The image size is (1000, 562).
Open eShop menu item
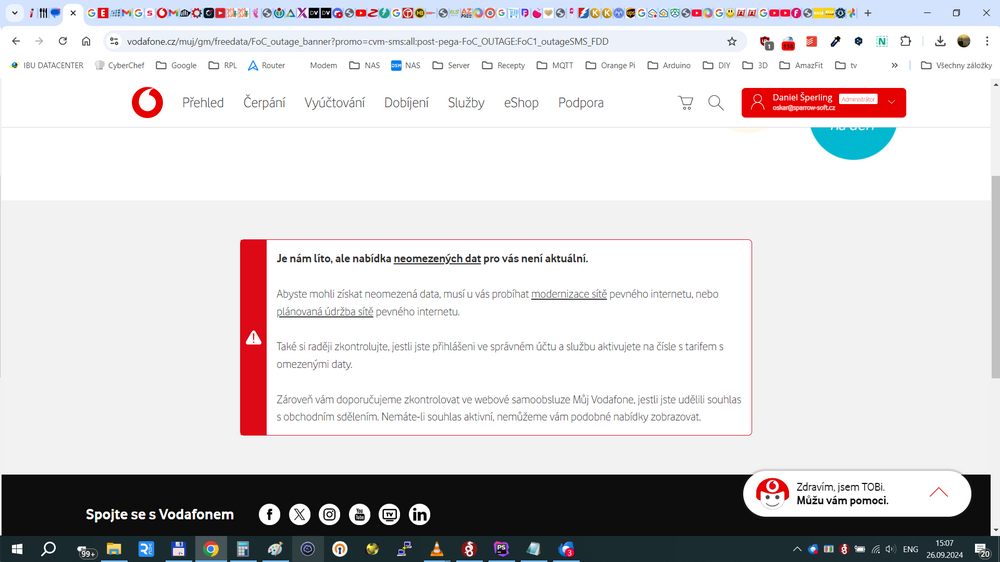(x=521, y=103)
